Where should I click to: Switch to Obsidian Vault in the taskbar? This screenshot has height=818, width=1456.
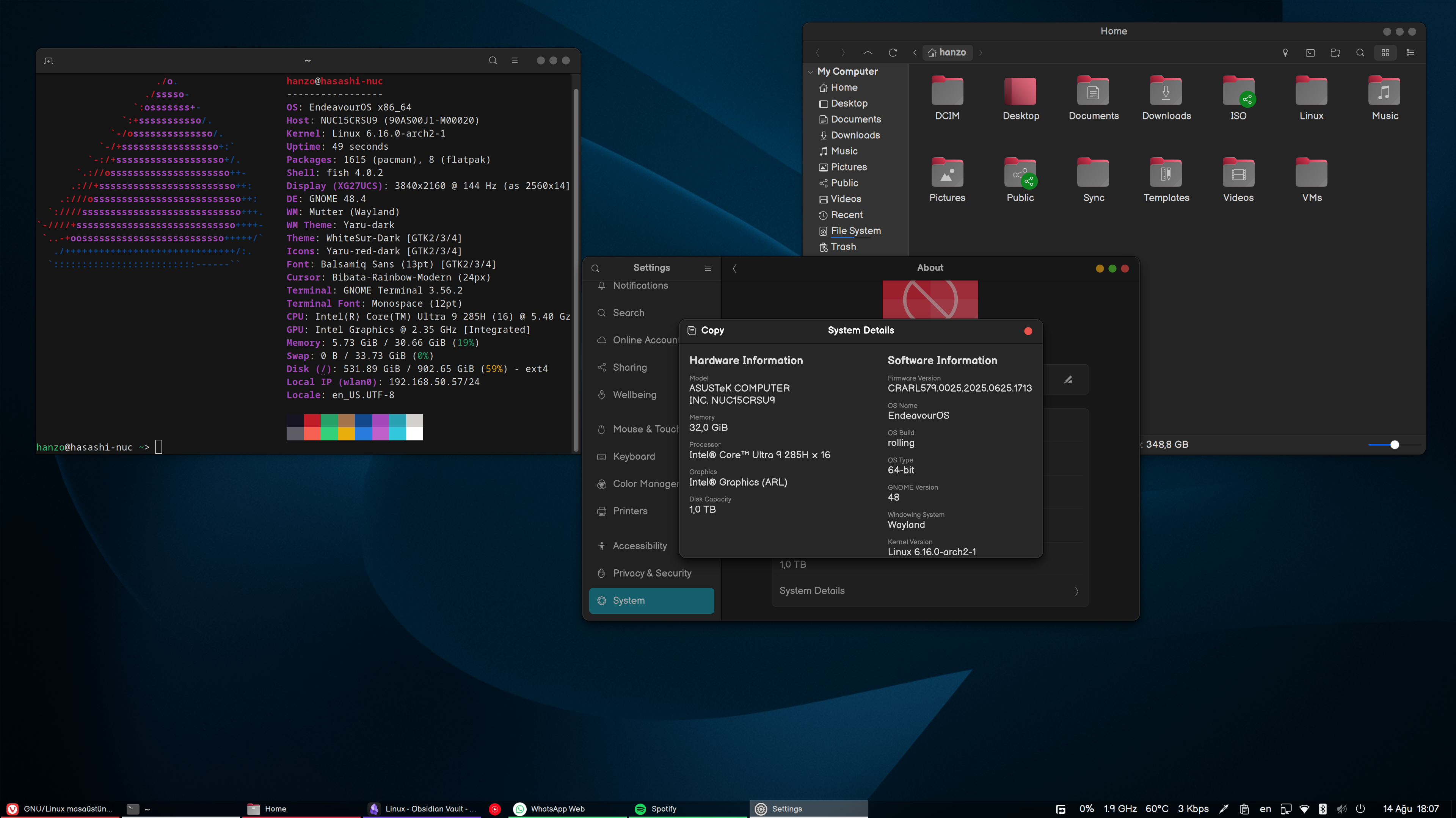pos(424,809)
